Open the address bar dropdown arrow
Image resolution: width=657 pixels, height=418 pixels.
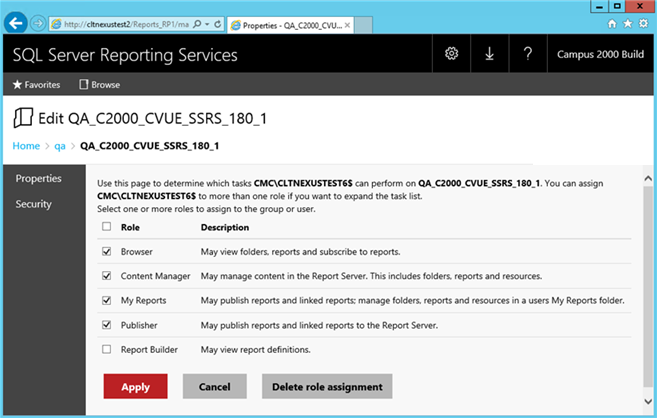tap(207, 24)
